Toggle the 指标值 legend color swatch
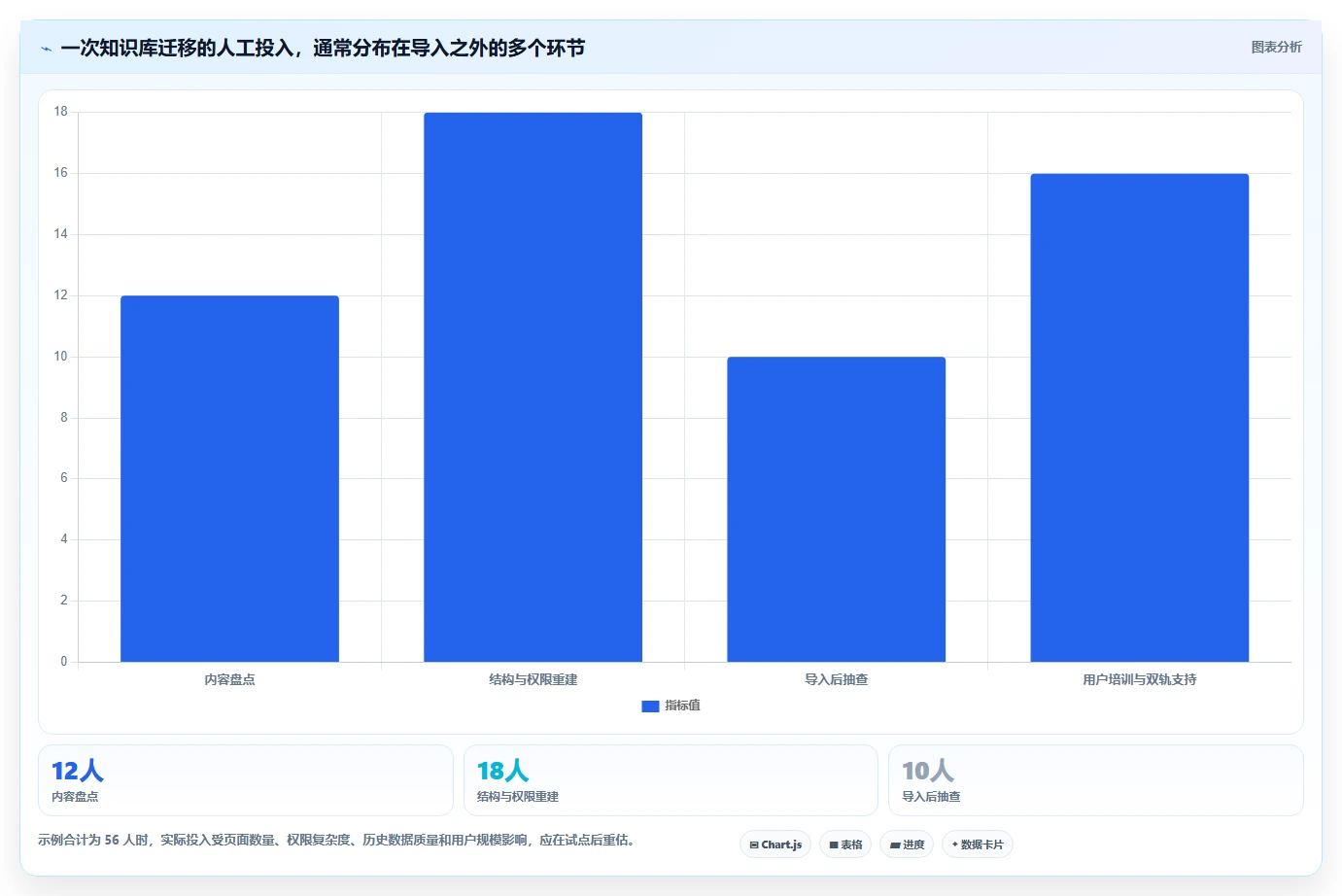 (x=650, y=706)
